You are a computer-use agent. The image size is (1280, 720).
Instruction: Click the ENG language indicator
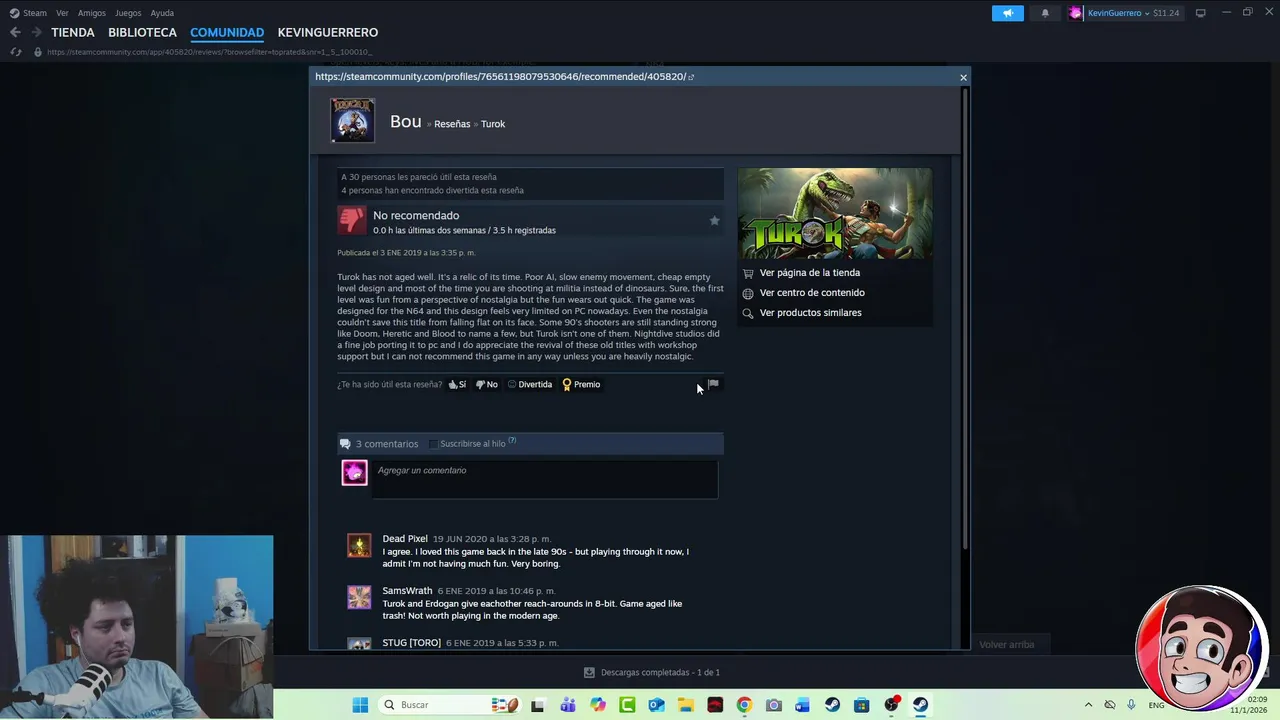pos(1156,705)
